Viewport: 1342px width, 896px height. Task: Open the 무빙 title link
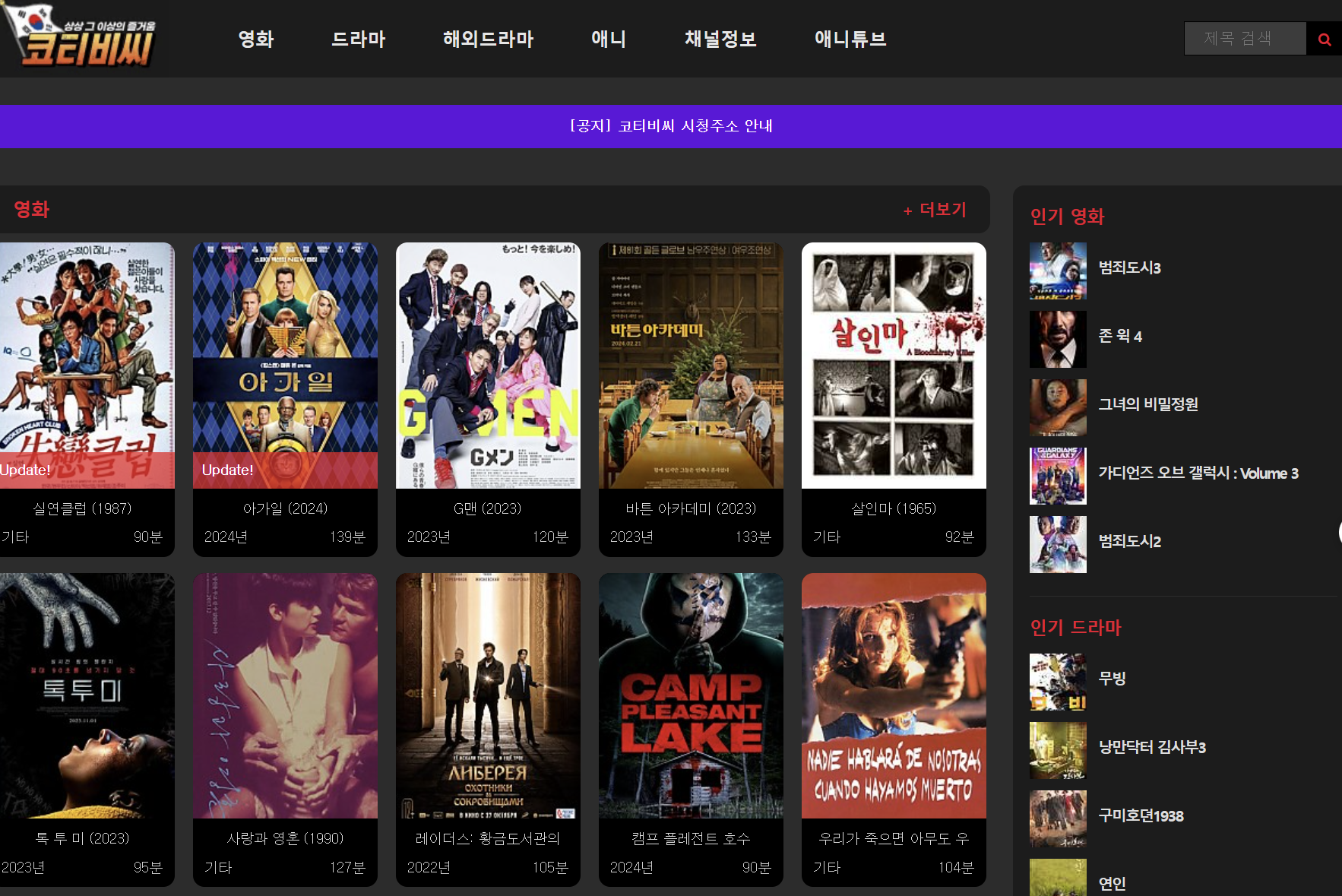(x=1113, y=679)
